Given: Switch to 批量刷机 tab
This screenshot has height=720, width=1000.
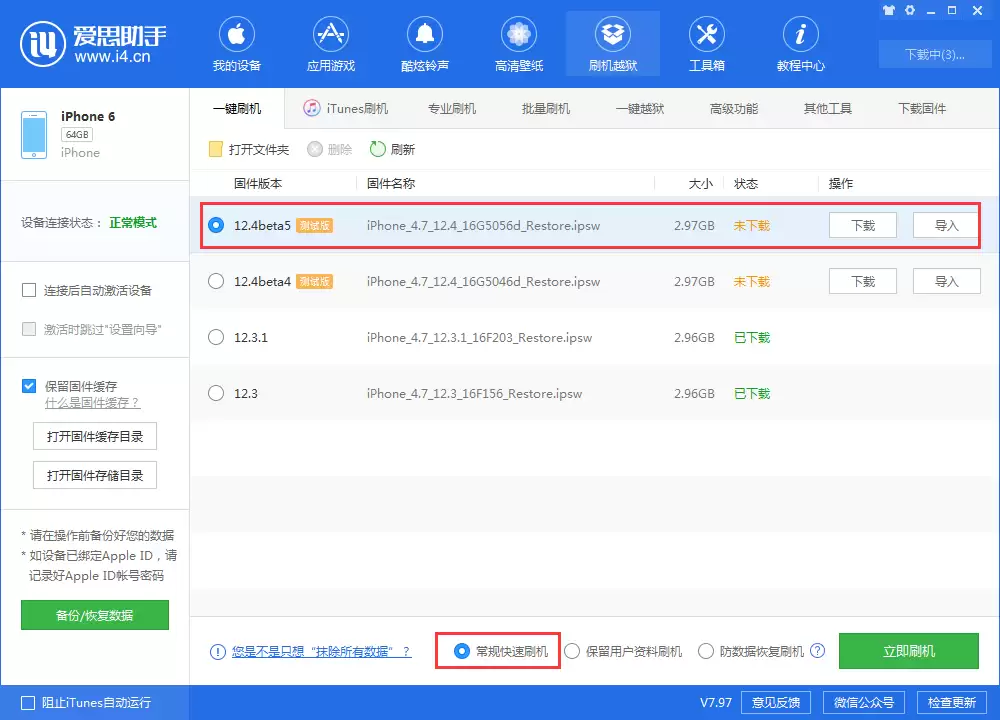Looking at the screenshot, I should pos(546,108).
